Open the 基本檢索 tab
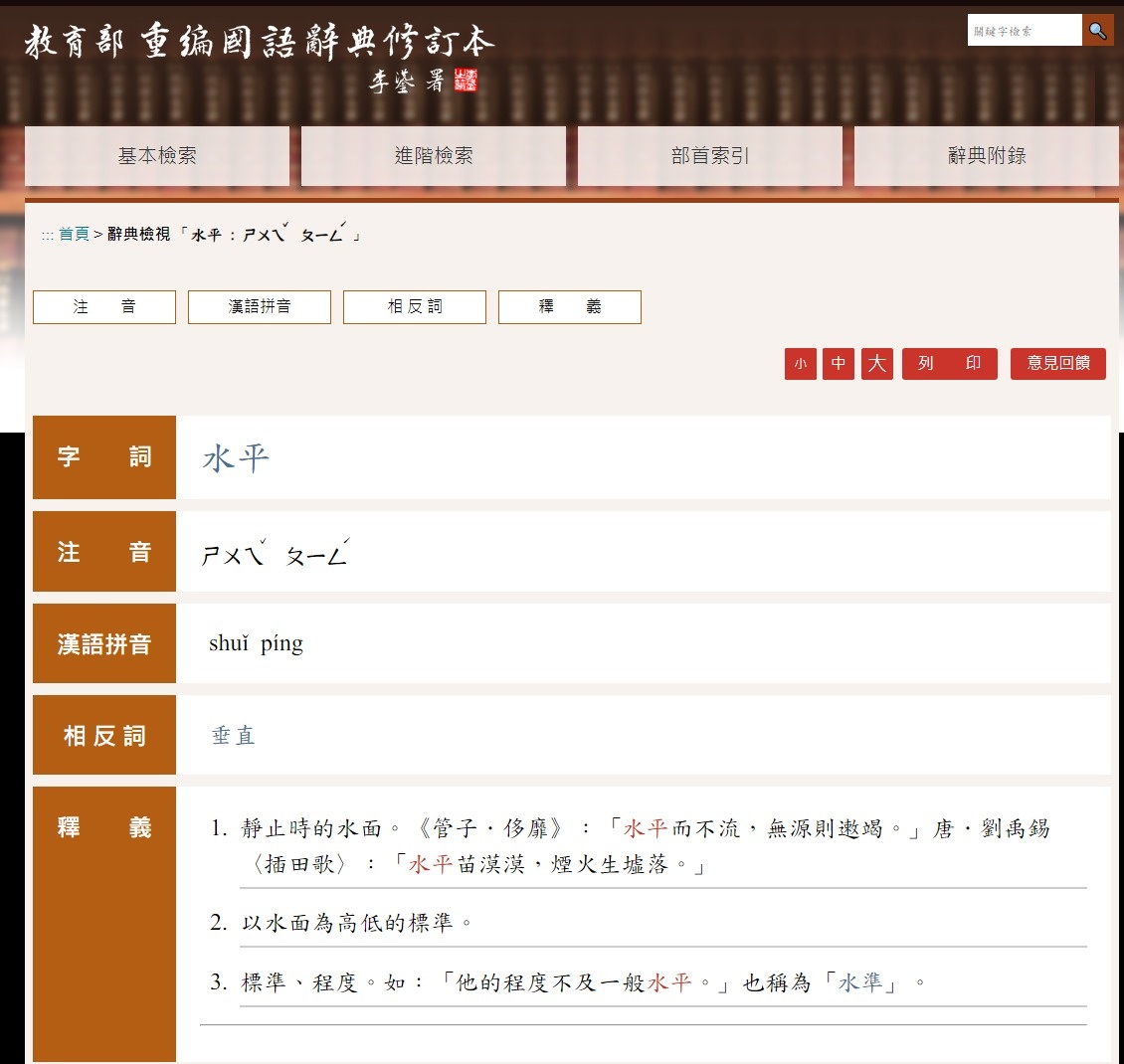The image size is (1124, 1064). (157, 155)
